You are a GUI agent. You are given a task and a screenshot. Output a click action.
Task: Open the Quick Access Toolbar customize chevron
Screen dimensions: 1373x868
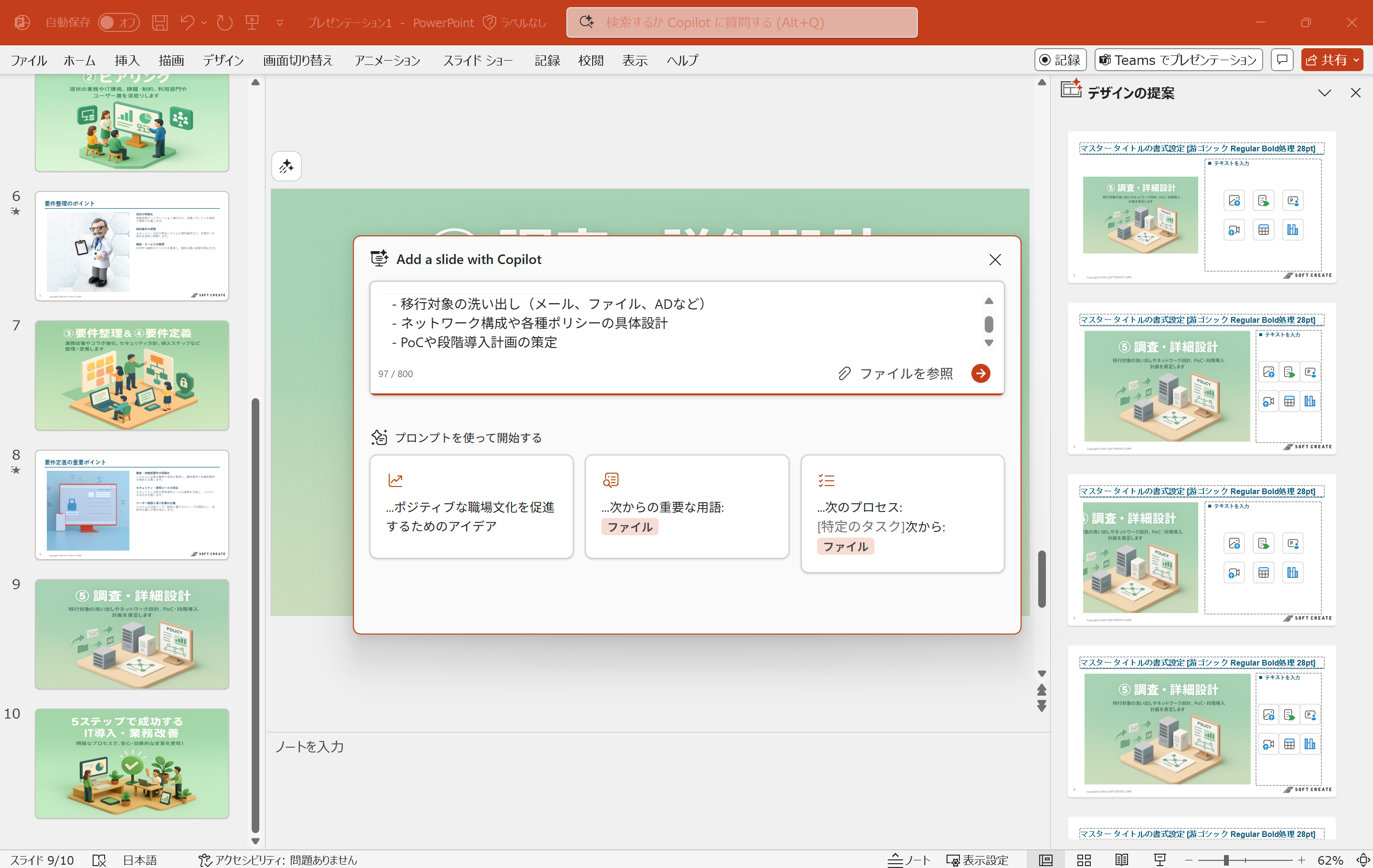[x=279, y=22]
